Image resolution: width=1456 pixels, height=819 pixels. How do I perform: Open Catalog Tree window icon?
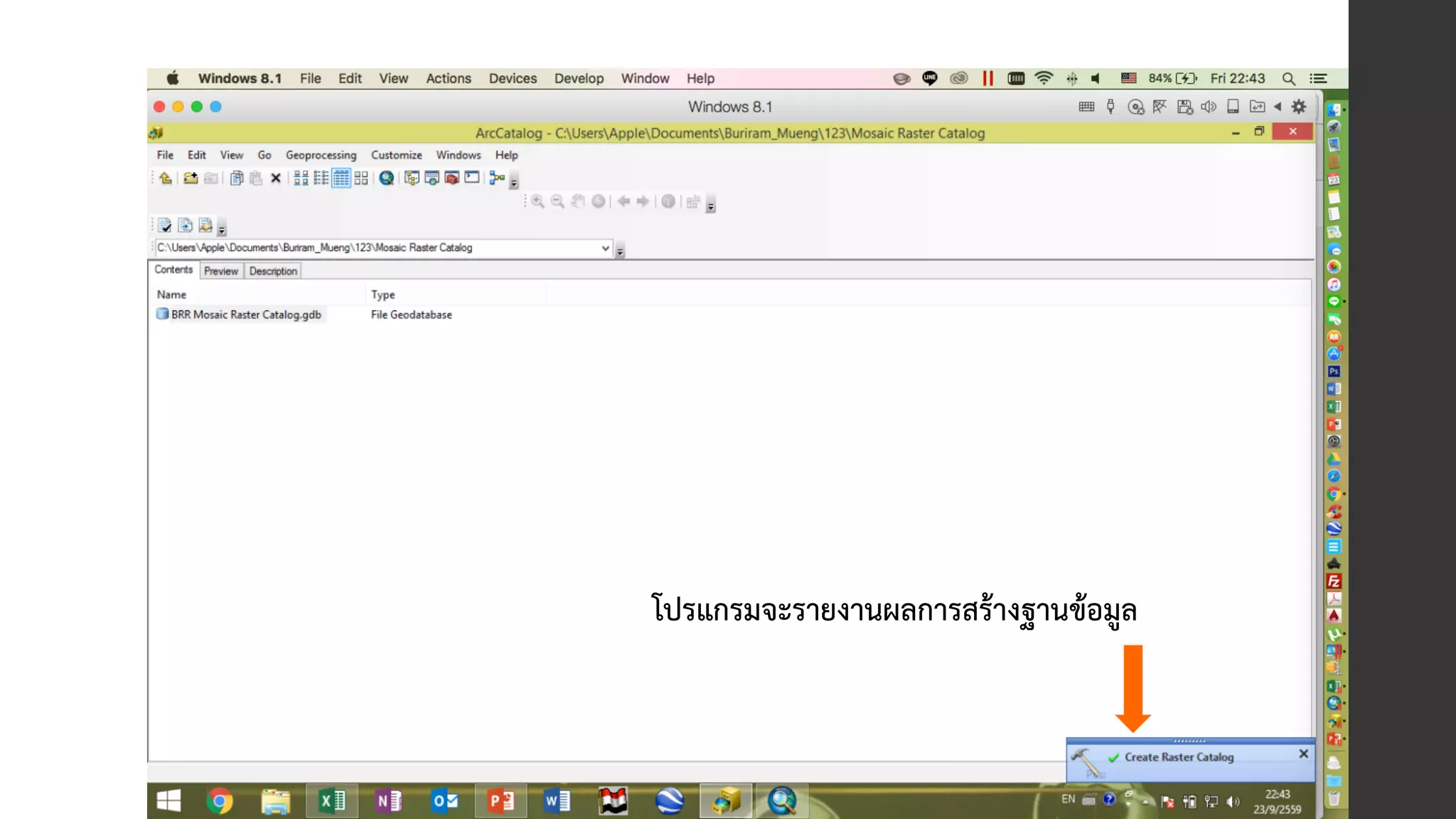(412, 178)
